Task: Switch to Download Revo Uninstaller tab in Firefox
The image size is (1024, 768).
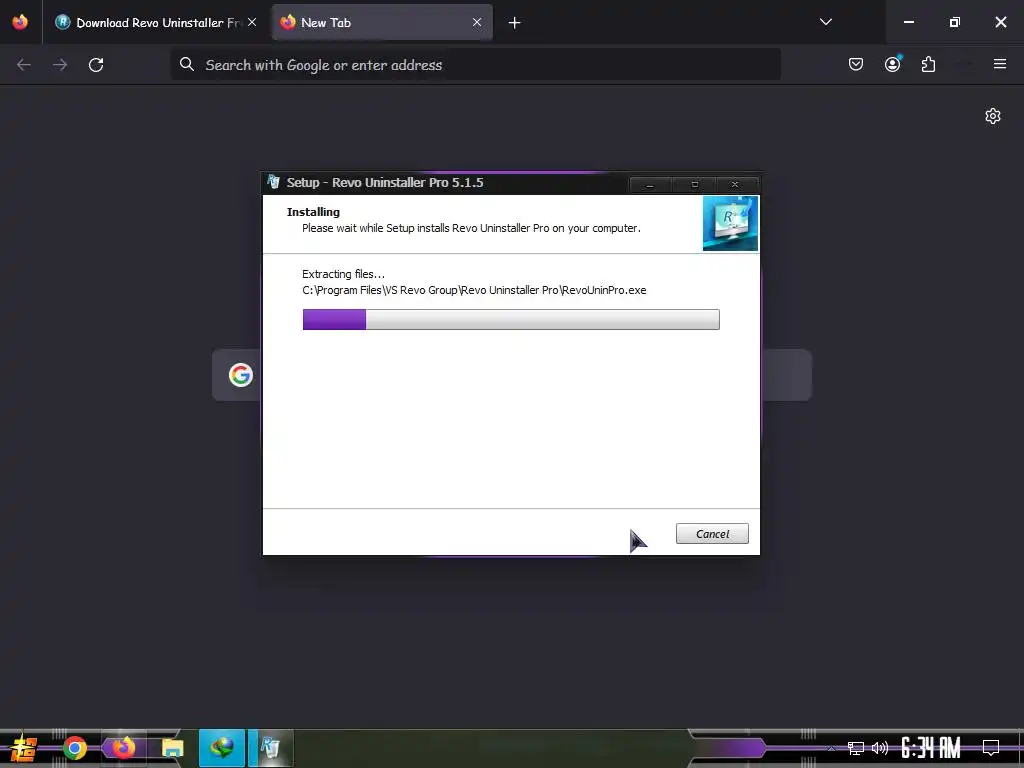Action: click(x=148, y=23)
